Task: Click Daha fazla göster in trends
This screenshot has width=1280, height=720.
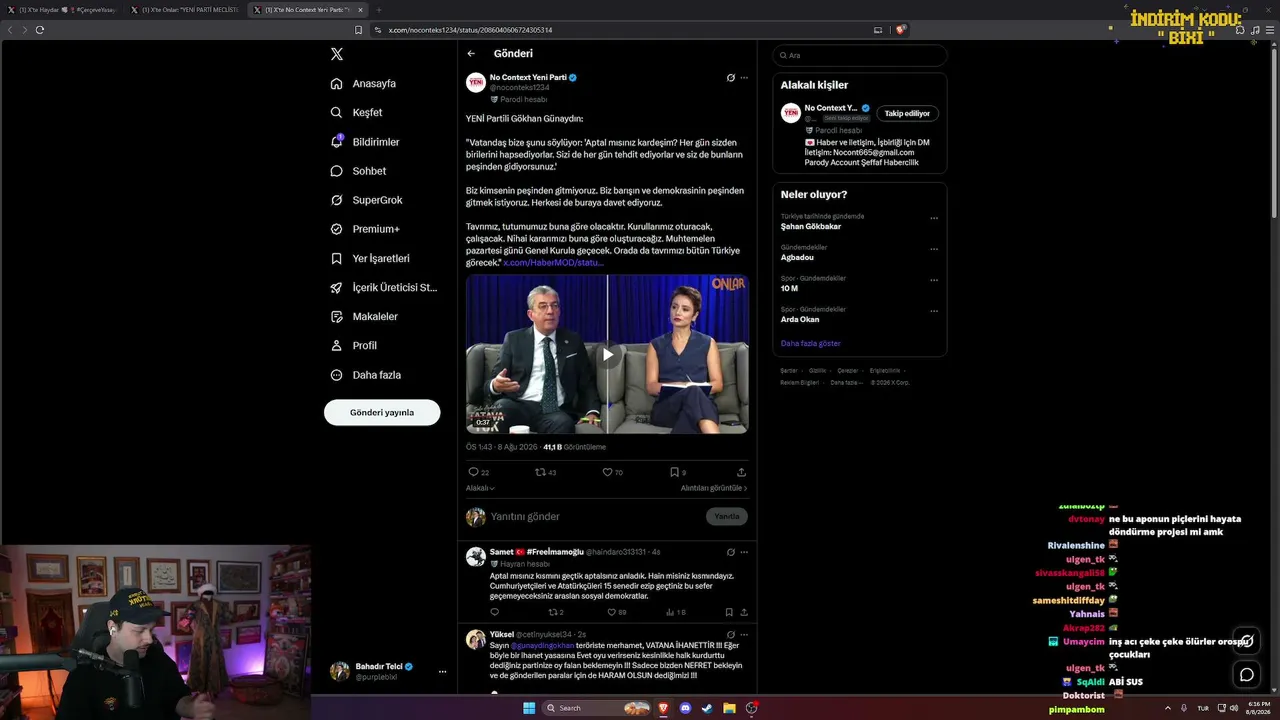Action: (x=811, y=343)
